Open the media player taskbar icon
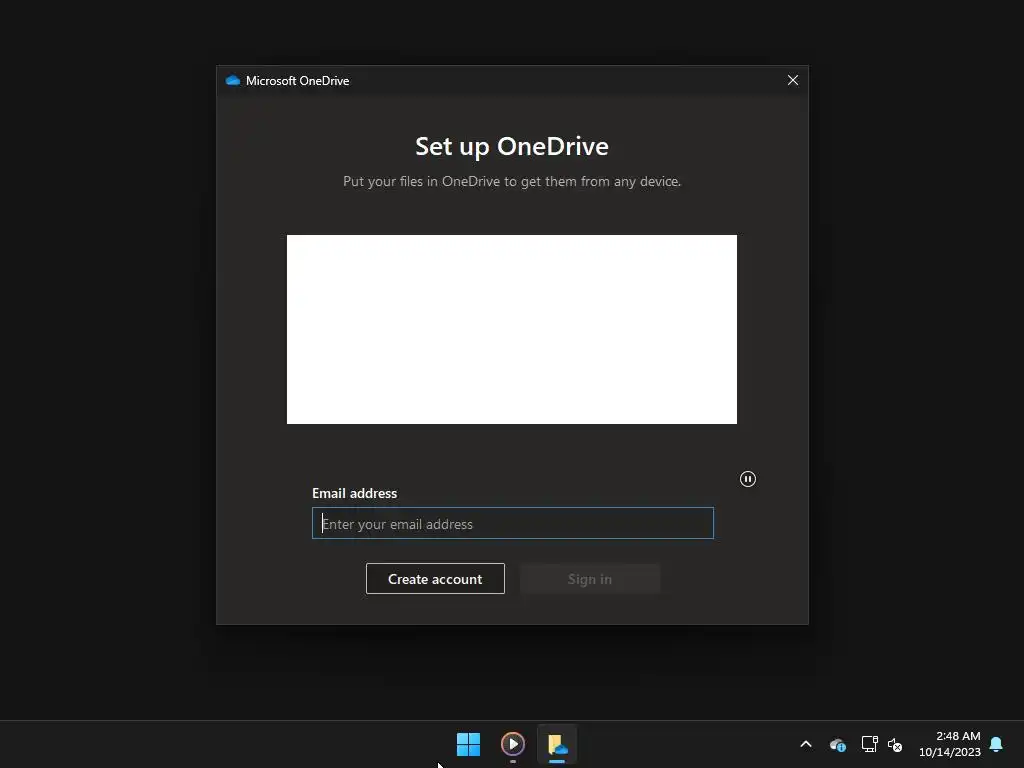This screenshot has width=1024, height=768. (x=513, y=744)
